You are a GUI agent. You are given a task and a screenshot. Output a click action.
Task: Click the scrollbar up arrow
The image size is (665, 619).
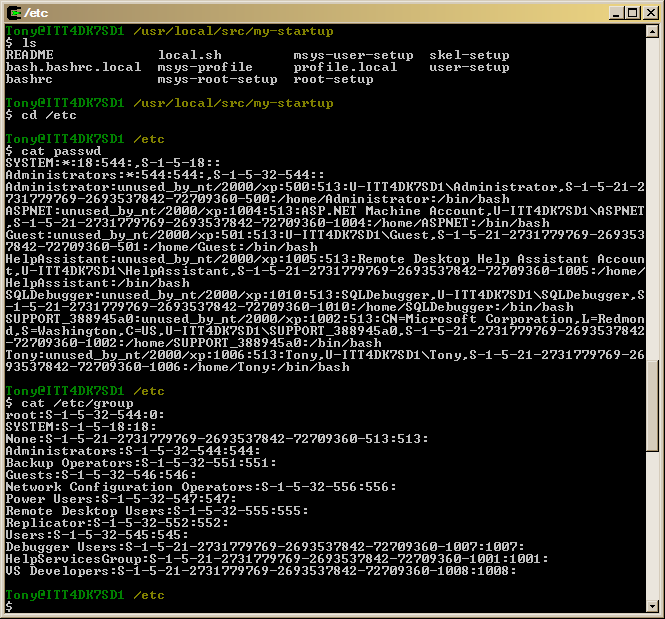[x=652, y=31]
